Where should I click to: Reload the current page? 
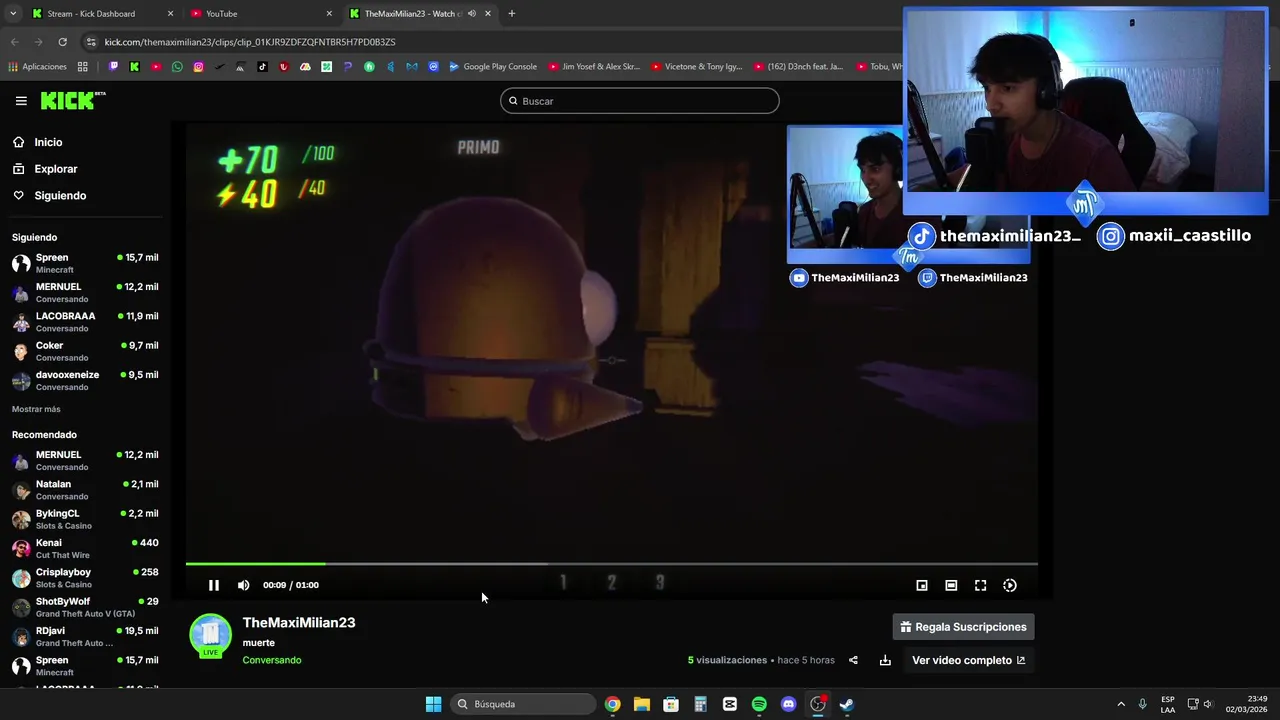pos(62,42)
